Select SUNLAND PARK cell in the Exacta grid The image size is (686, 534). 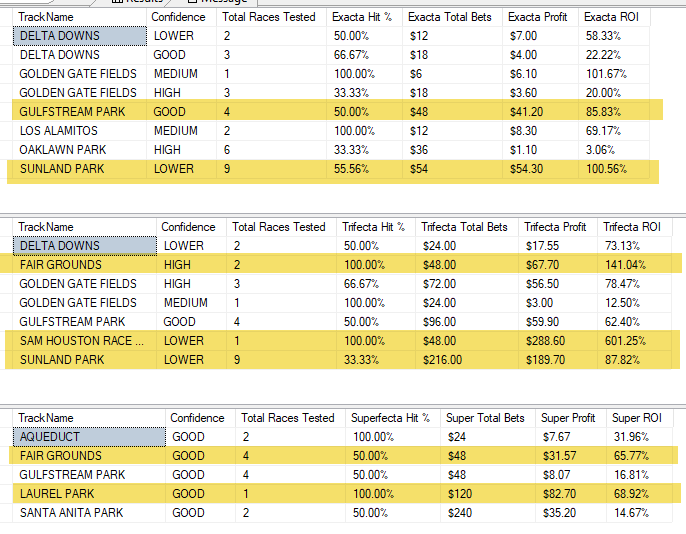[x=62, y=169]
